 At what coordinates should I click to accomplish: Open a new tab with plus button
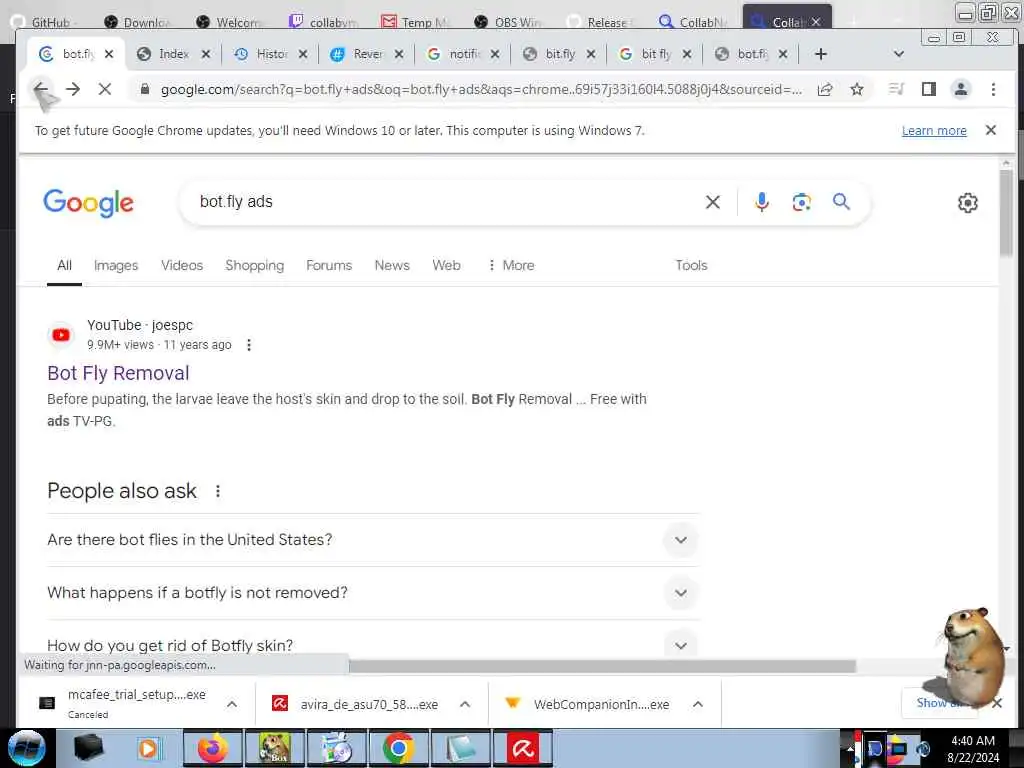coord(821,54)
